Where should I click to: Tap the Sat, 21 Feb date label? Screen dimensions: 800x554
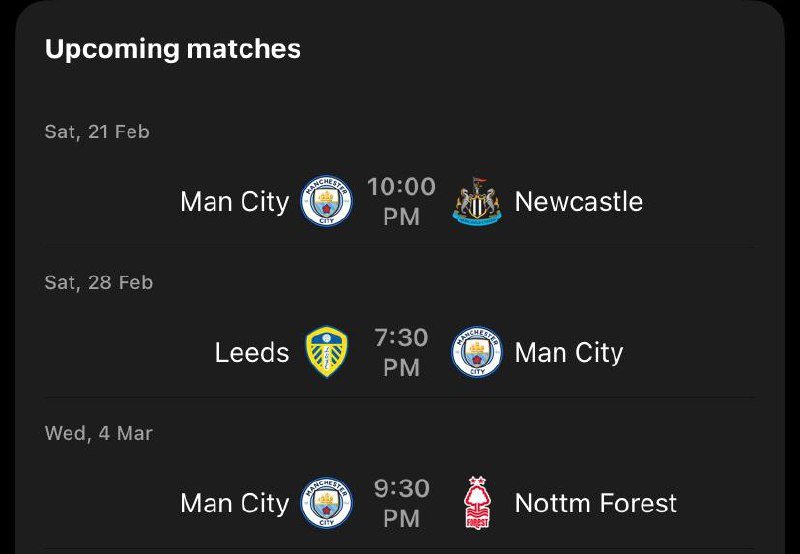coord(97,132)
